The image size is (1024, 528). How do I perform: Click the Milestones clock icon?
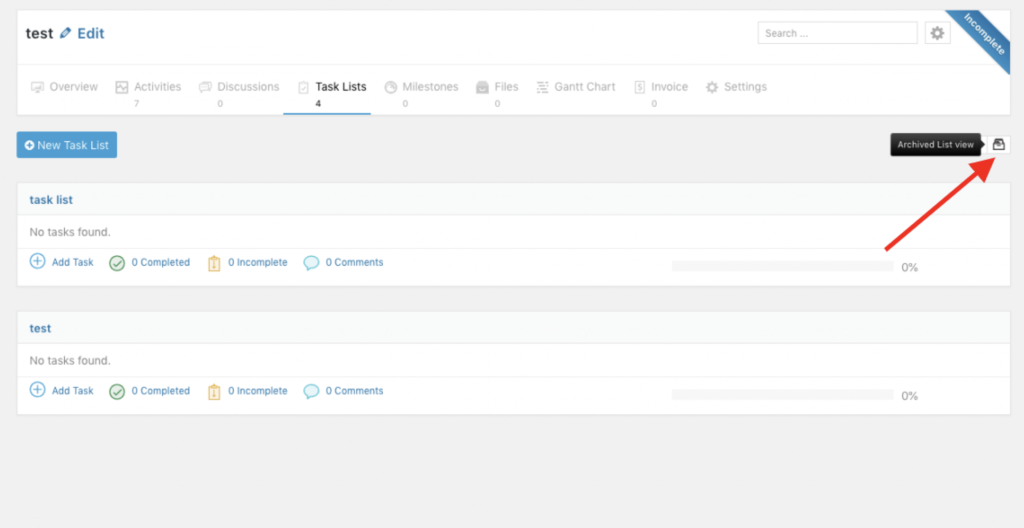pyautogui.click(x=391, y=87)
